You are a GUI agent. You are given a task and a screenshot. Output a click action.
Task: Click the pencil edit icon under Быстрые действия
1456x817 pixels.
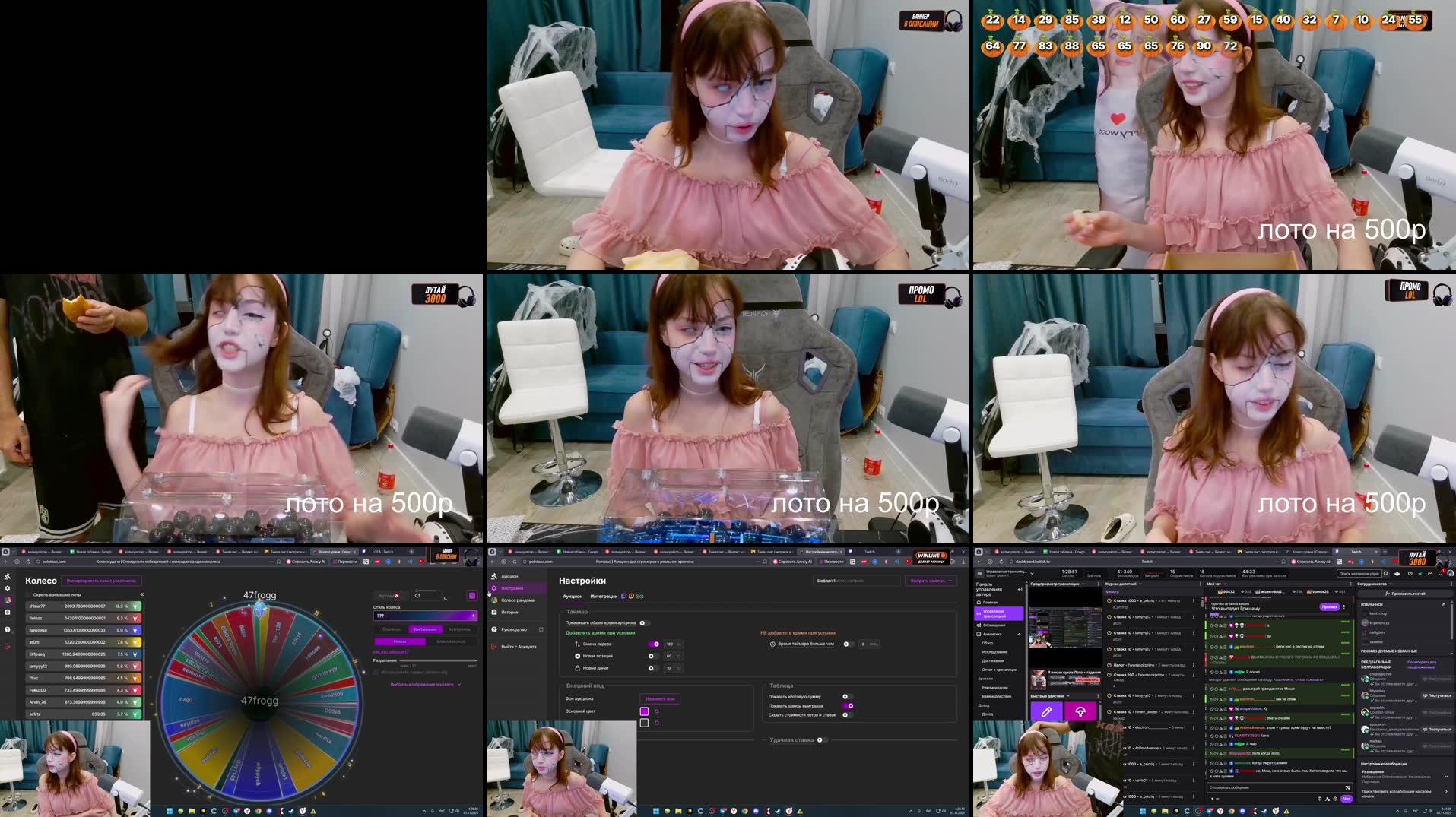[1045, 712]
